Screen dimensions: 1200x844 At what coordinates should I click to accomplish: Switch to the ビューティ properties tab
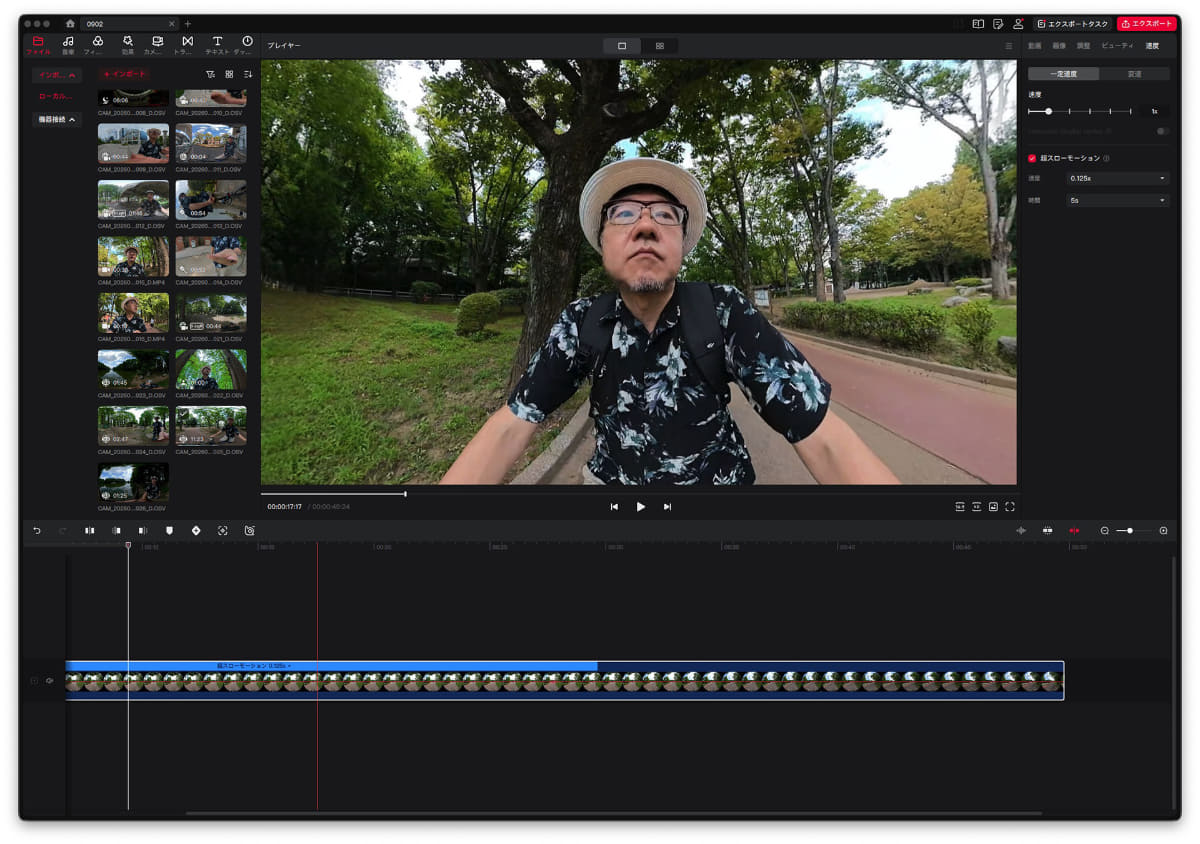click(x=1117, y=46)
